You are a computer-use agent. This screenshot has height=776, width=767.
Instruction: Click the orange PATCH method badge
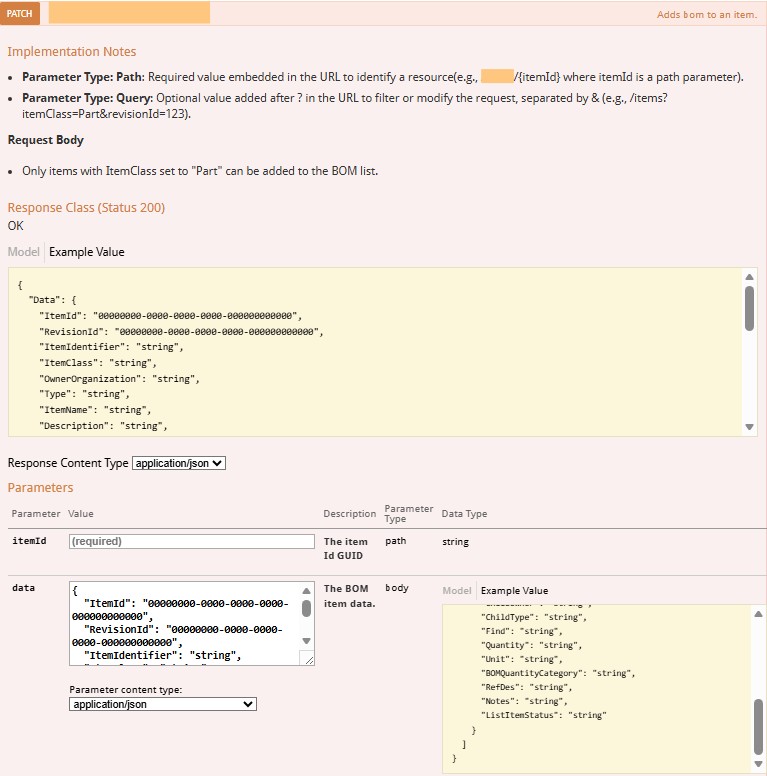pos(20,14)
